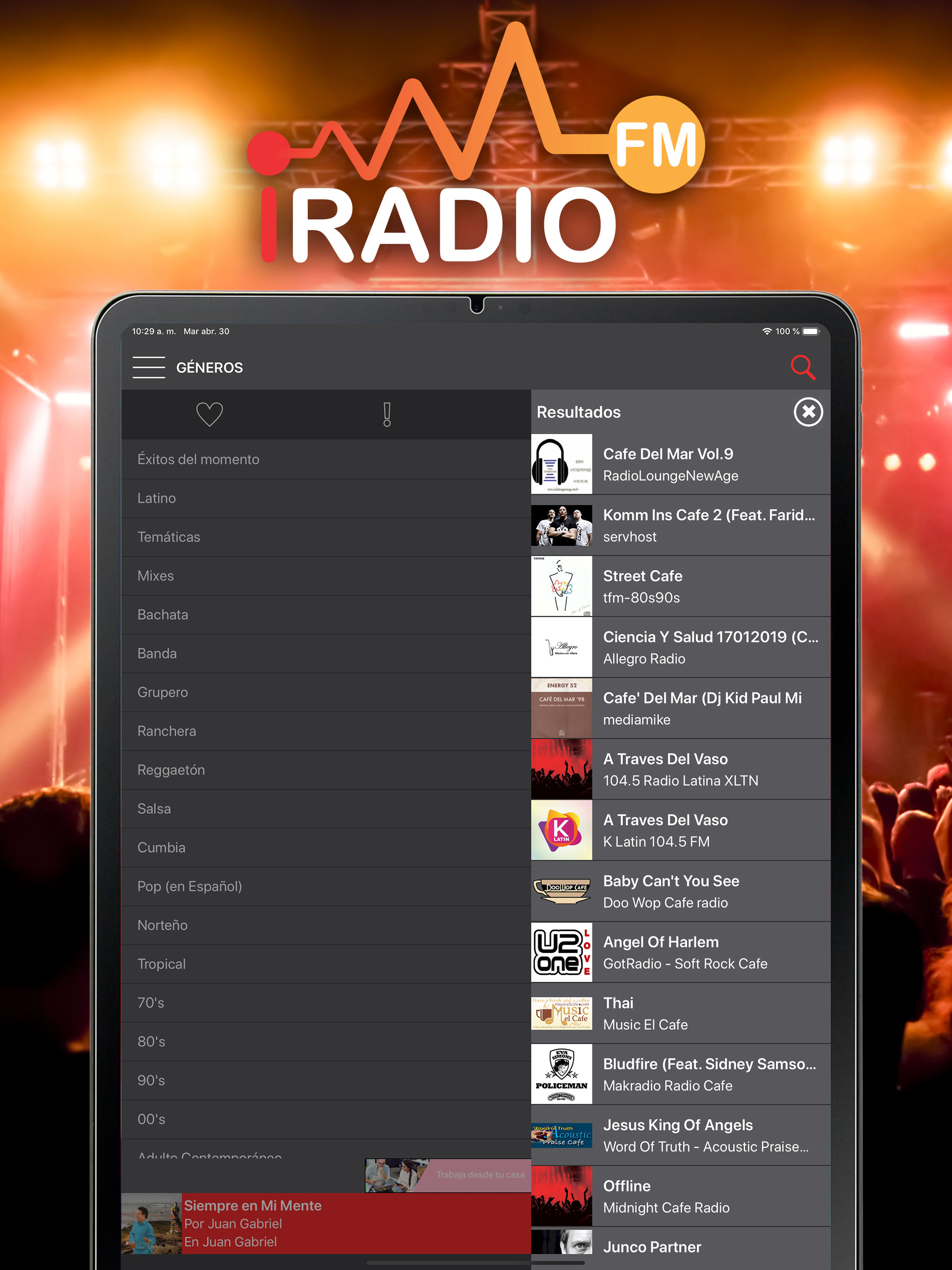Image resolution: width=952 pixels, height=1270 pixels.
Task: Tap the Acoustic Praise Cafe thumbnail
Action: (562, 1136)
